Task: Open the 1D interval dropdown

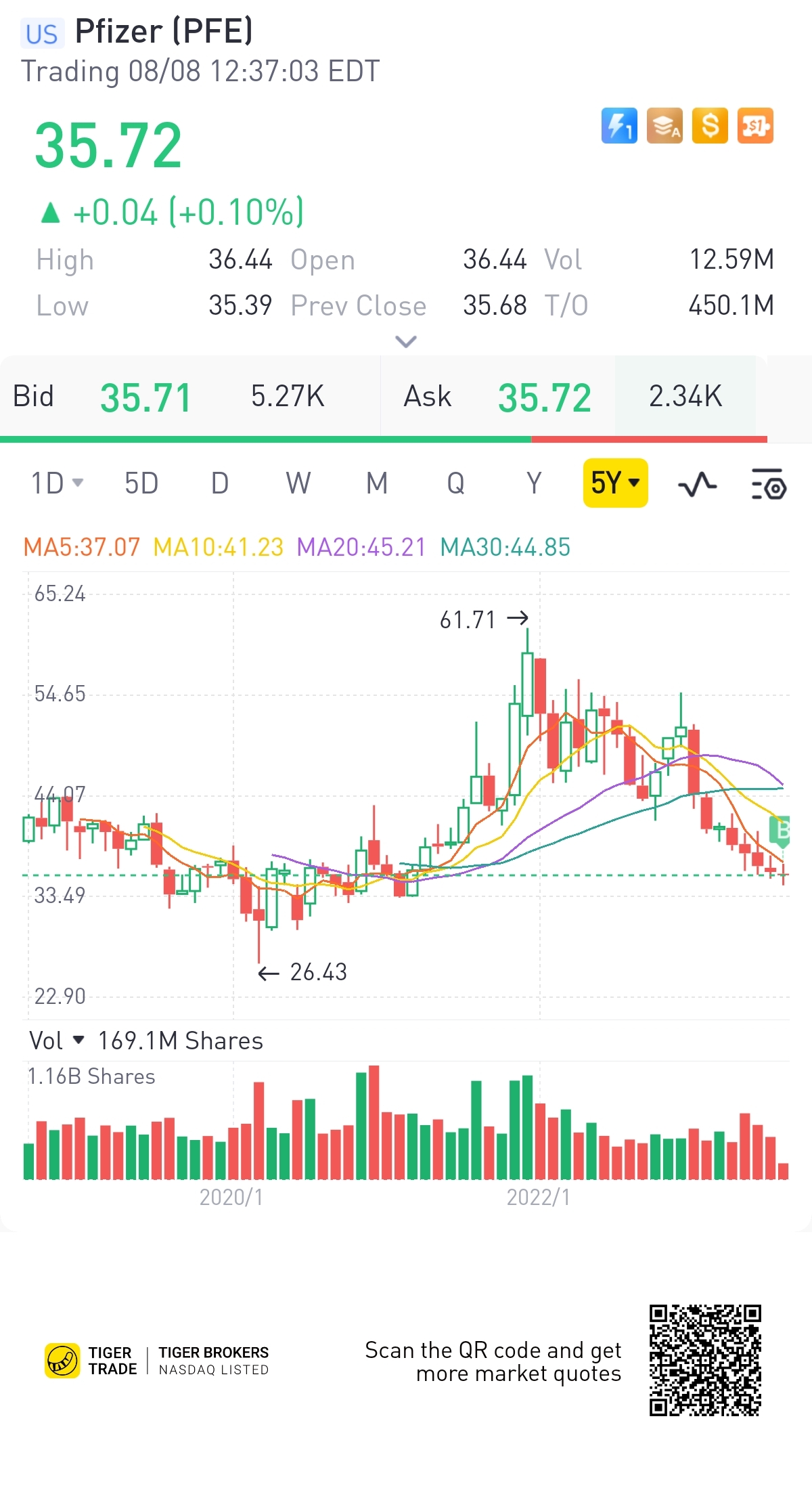Action: pyautogui.click(x=57, y=483)
